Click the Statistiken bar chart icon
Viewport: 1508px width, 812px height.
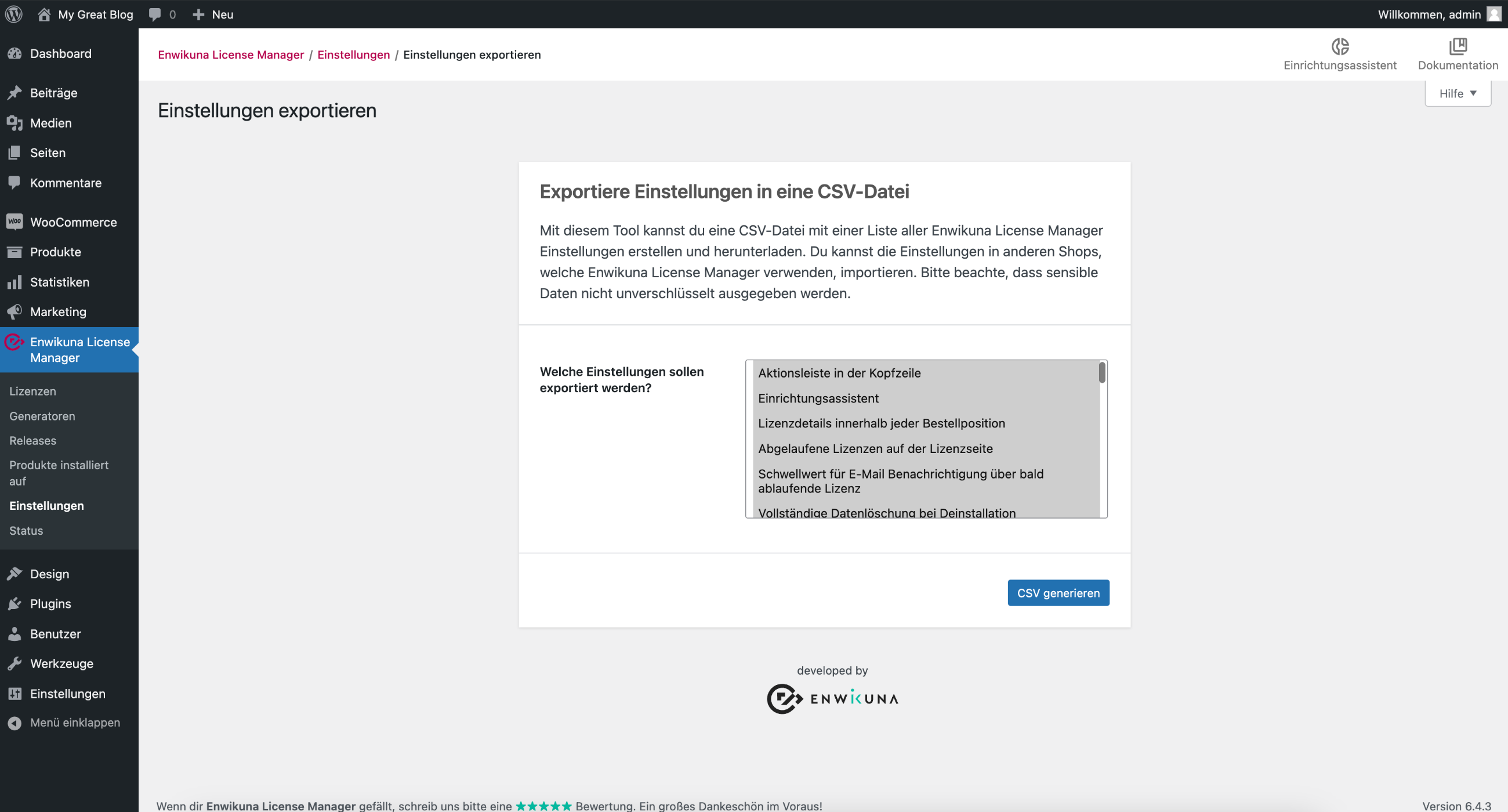pos(14,282)
